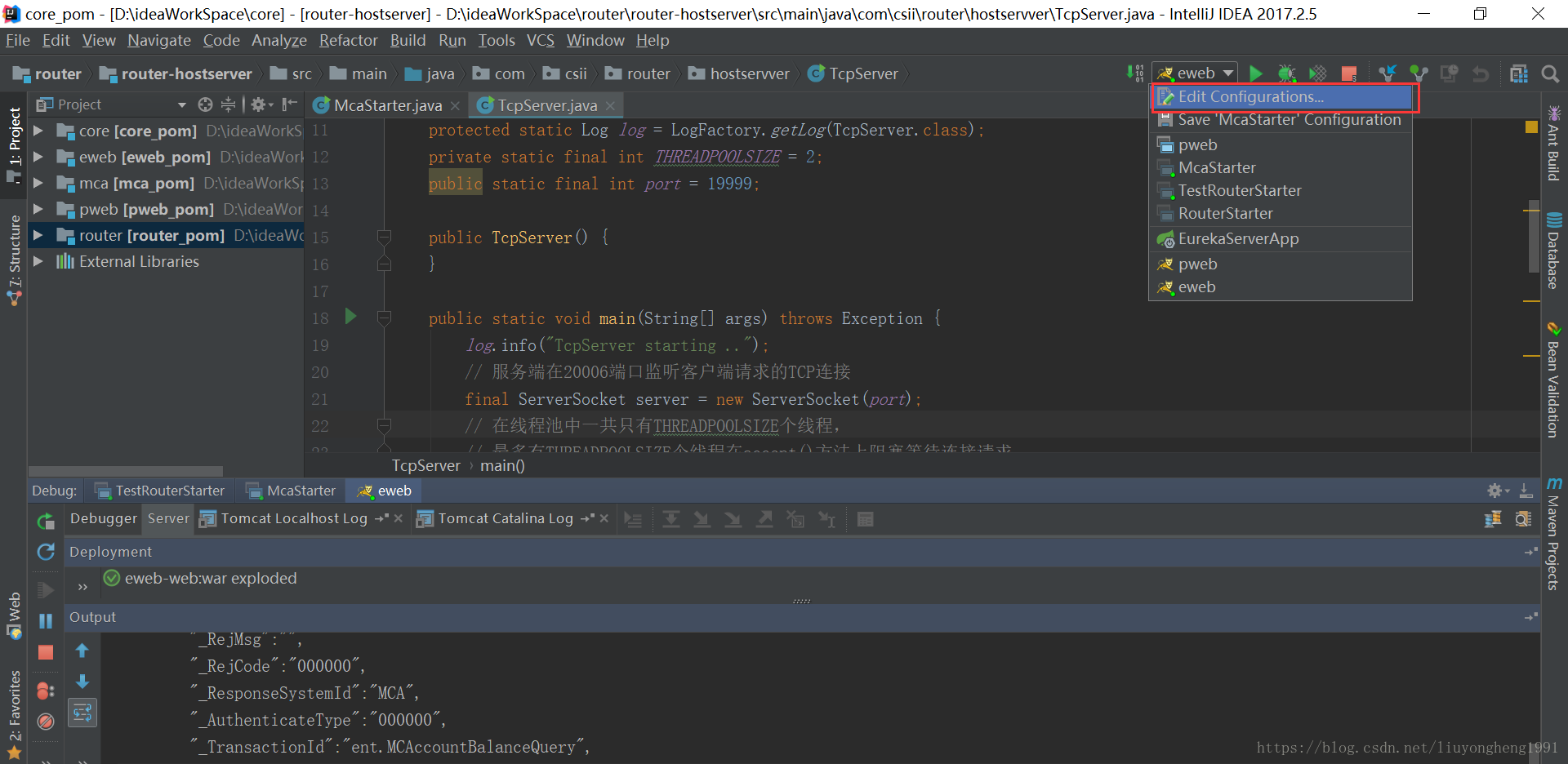Stop the debug session red square
This screenshot has width=1568, height=764.
tap(46, 651)
